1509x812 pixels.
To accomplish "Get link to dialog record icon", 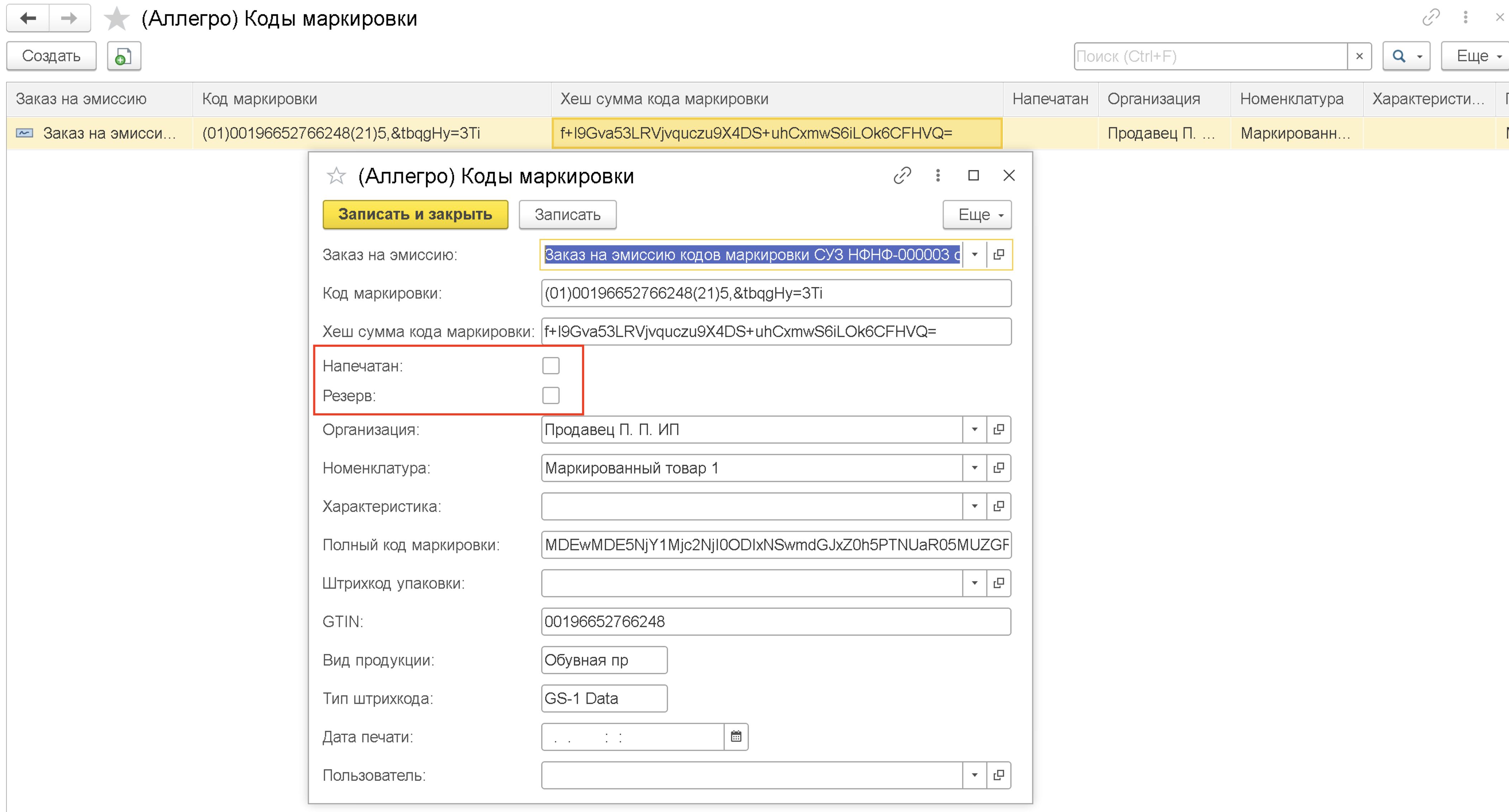I will tap(902, 176).
